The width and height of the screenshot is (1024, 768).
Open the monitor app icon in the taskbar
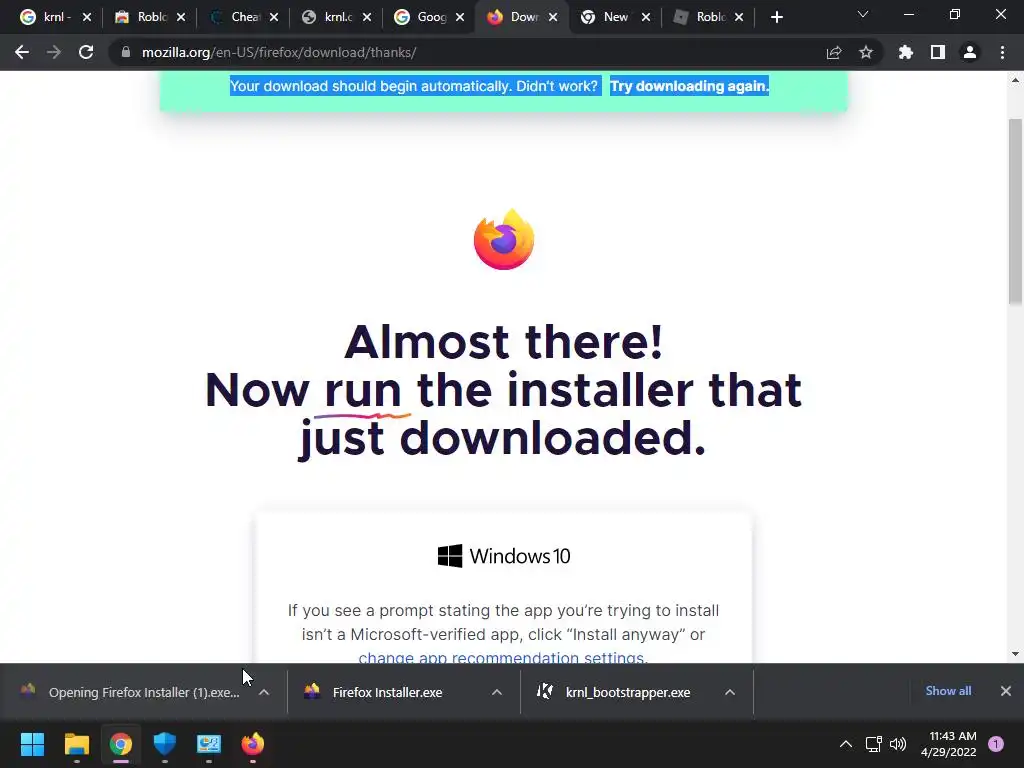(x=209, y=744)
